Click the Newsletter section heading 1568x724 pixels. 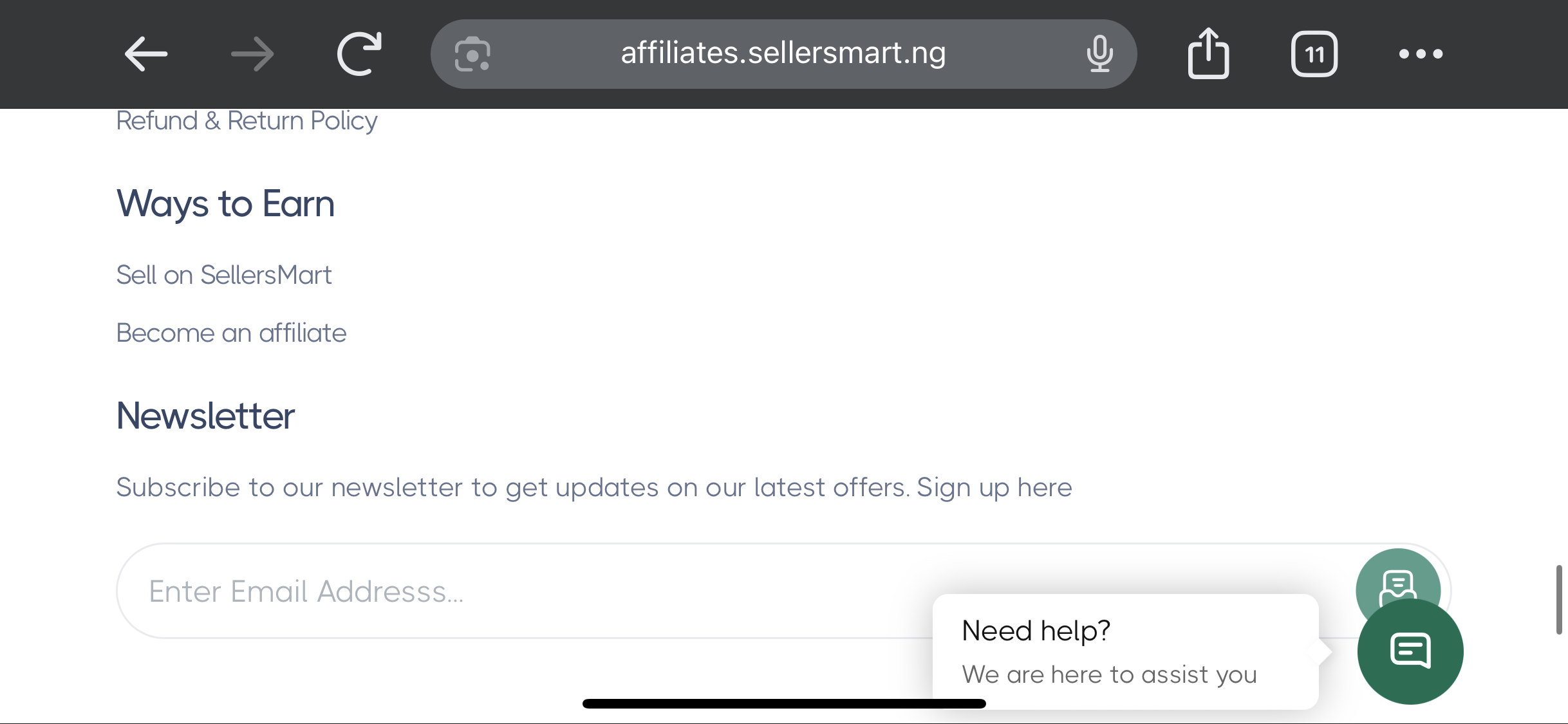tap(205, 416)
